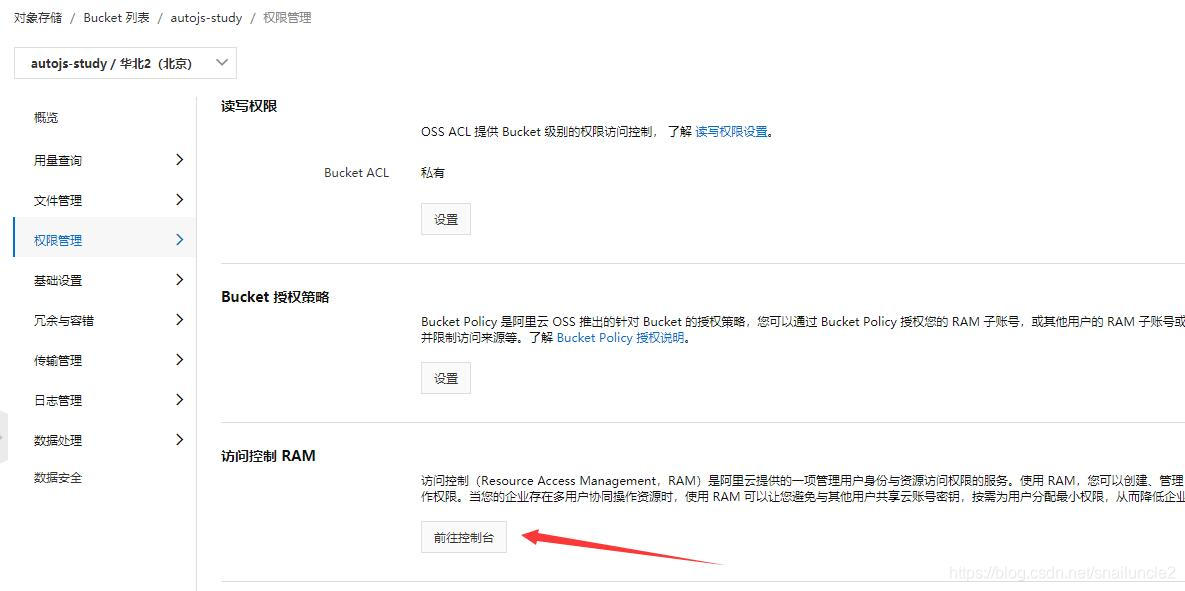Click the 访问控制 RAM heading
Image resolution: width=1185 pixels, height=591 pixels.
point(268,456)
